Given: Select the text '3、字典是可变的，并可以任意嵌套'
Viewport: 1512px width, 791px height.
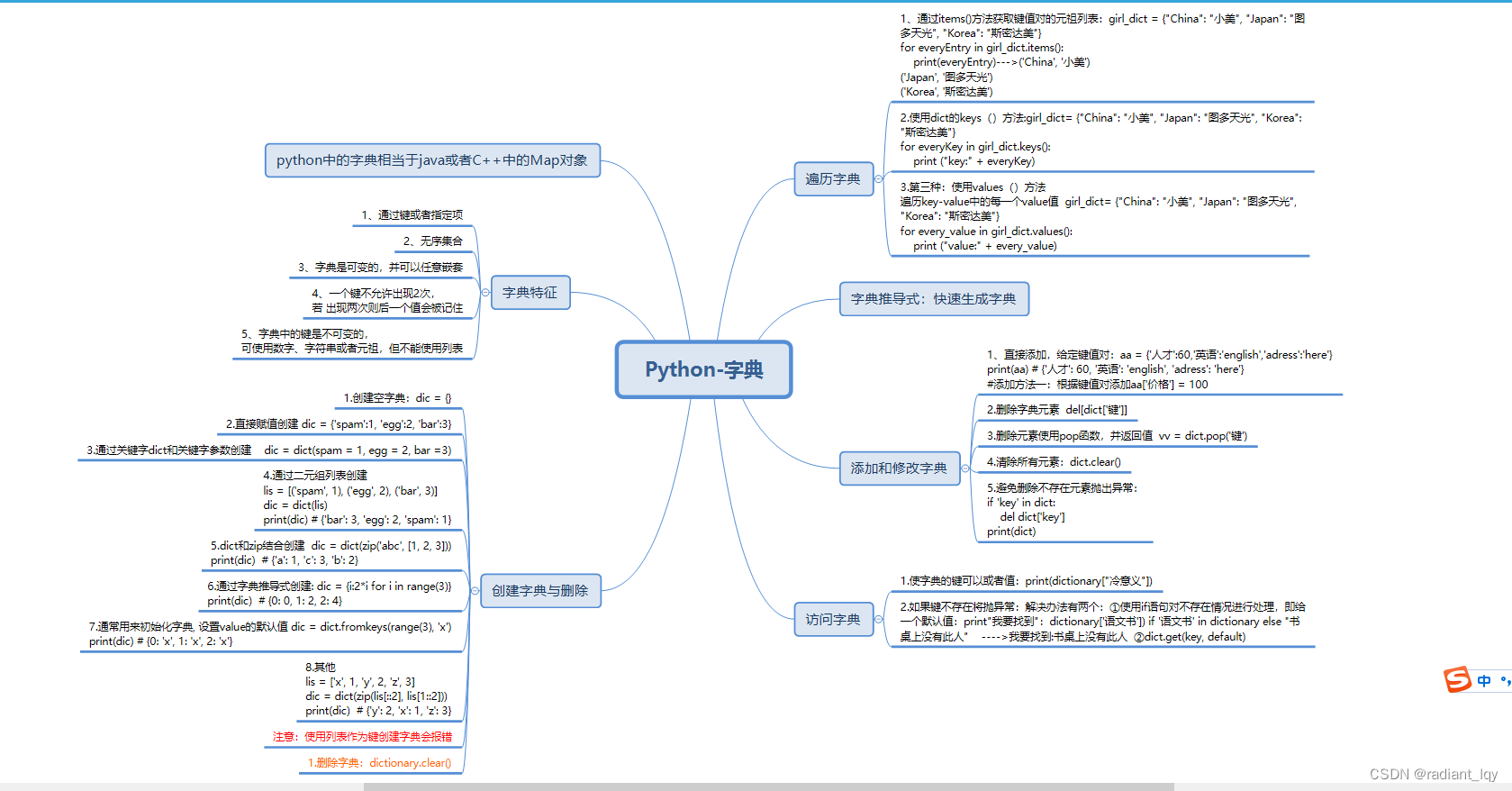Looking at the screenshot, I should (380, 268).
